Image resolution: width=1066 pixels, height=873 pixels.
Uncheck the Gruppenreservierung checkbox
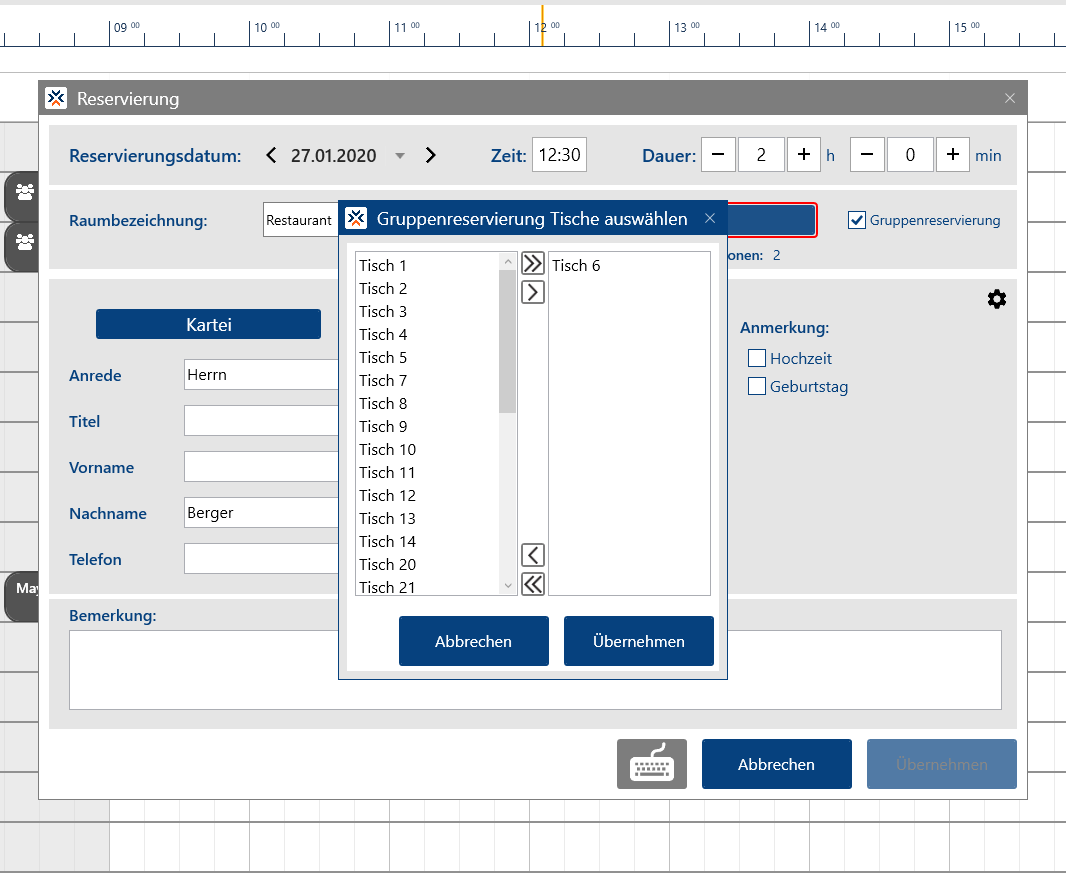click(857, 220)
